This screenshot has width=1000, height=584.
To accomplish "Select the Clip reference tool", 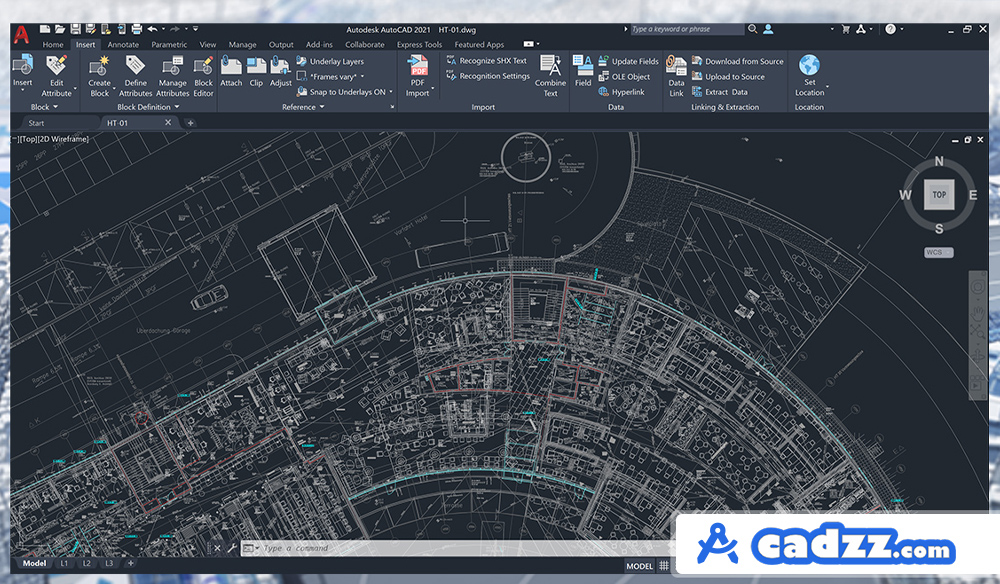I will [256, 71].
